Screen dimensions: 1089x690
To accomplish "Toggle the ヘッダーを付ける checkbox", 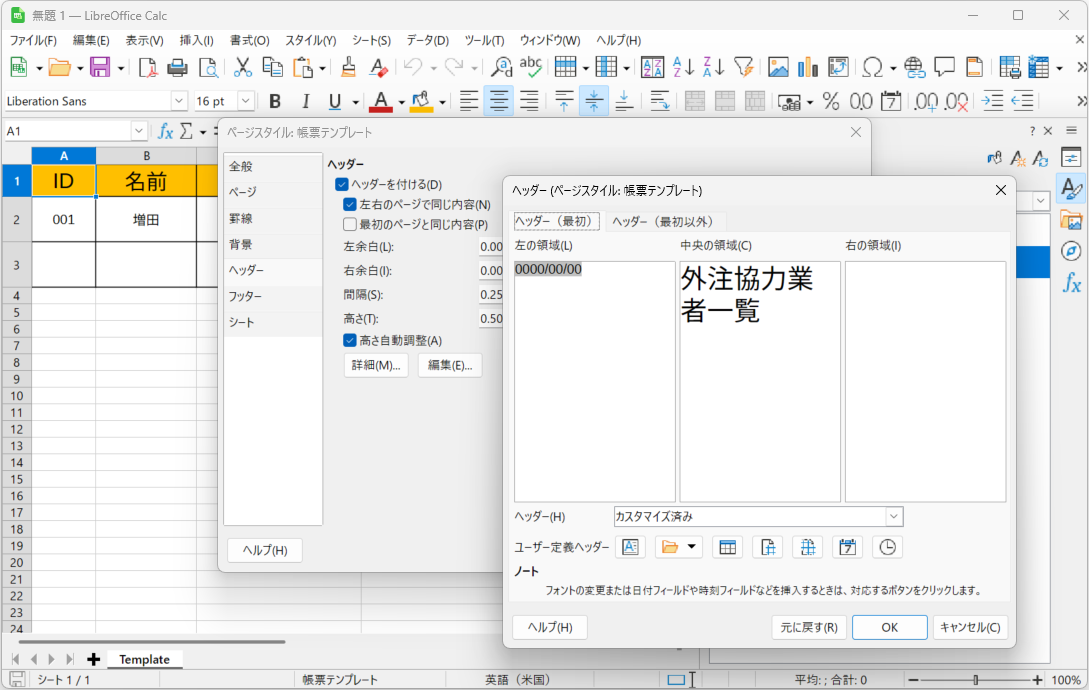I will pyautogui.click(x=342, y=185).
